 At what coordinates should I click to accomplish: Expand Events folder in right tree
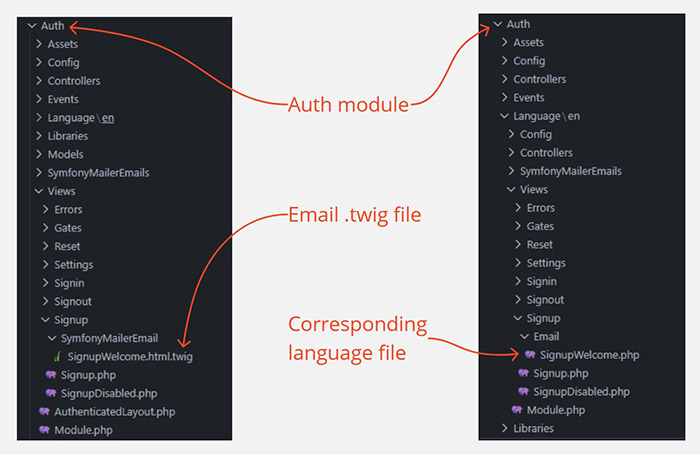[504, 97]
